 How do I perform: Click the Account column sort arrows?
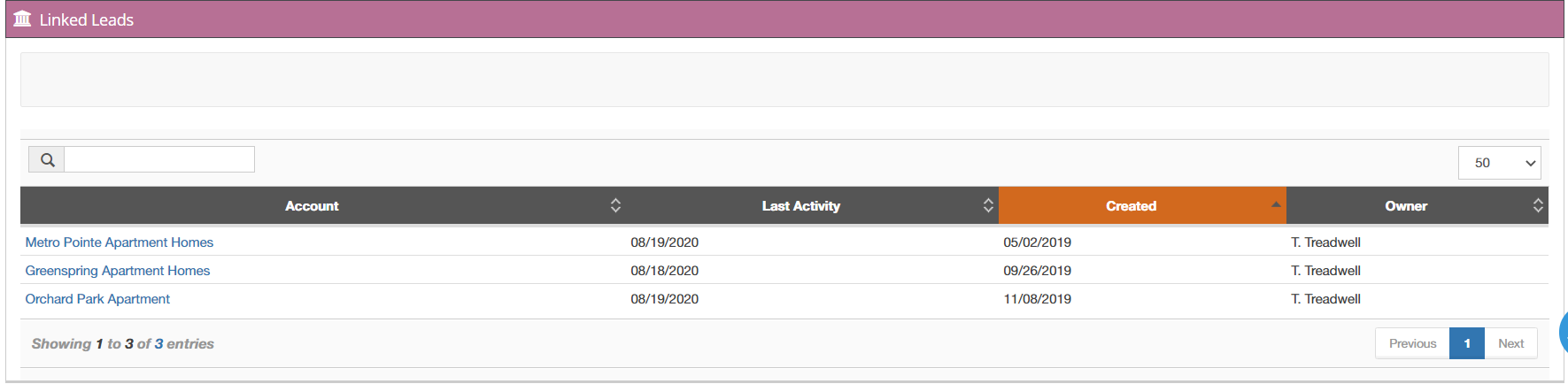(x=615, y=205)
